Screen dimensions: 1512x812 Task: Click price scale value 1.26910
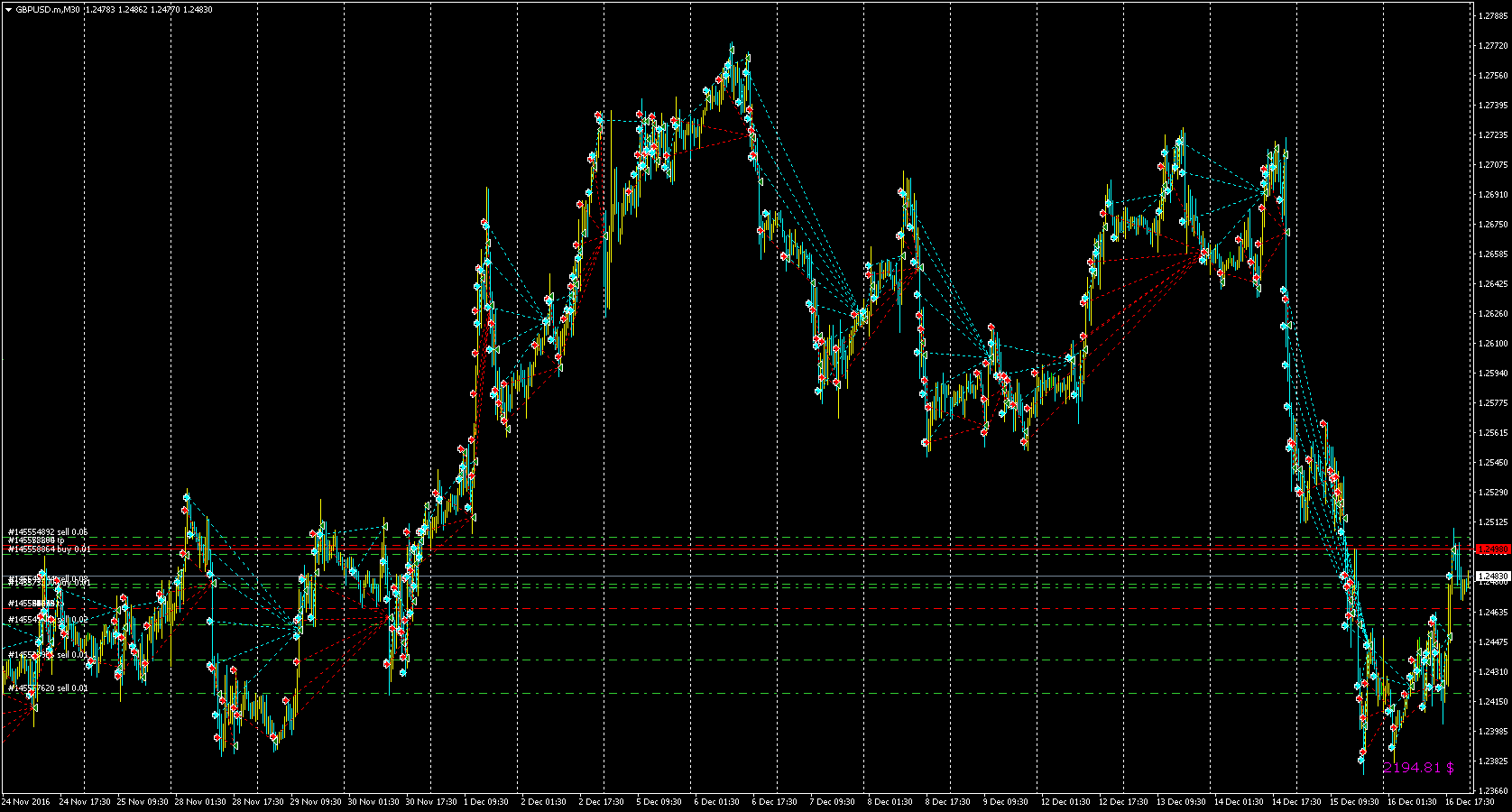point(1495,195)
